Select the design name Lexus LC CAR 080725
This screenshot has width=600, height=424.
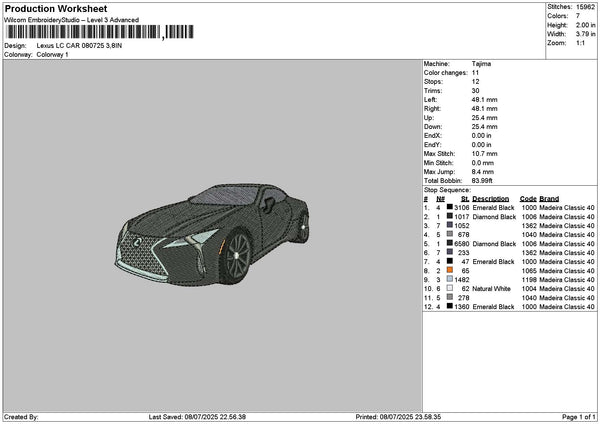(x=79, y=46)
